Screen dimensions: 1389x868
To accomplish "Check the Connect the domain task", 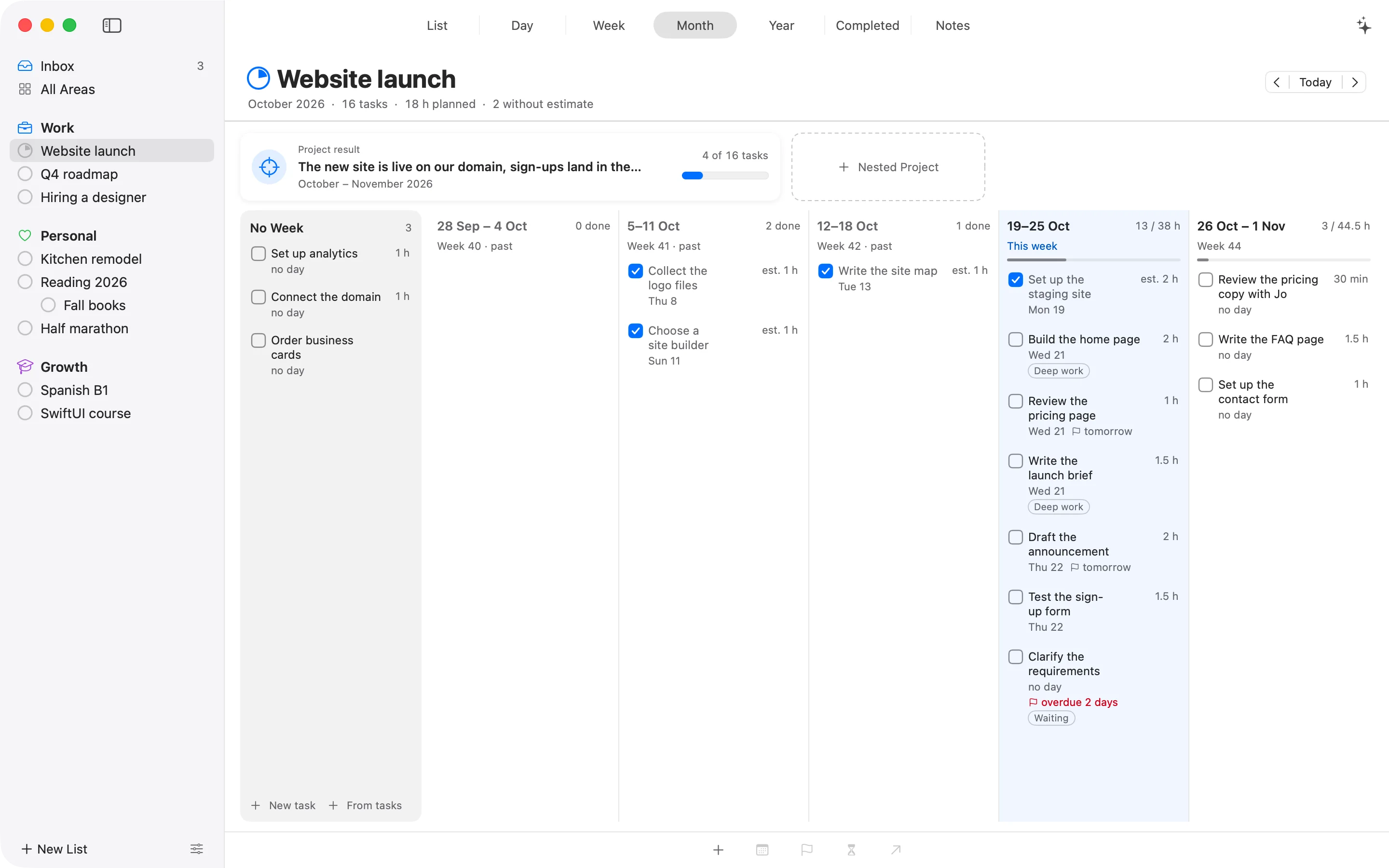I will tap(259, 297).
